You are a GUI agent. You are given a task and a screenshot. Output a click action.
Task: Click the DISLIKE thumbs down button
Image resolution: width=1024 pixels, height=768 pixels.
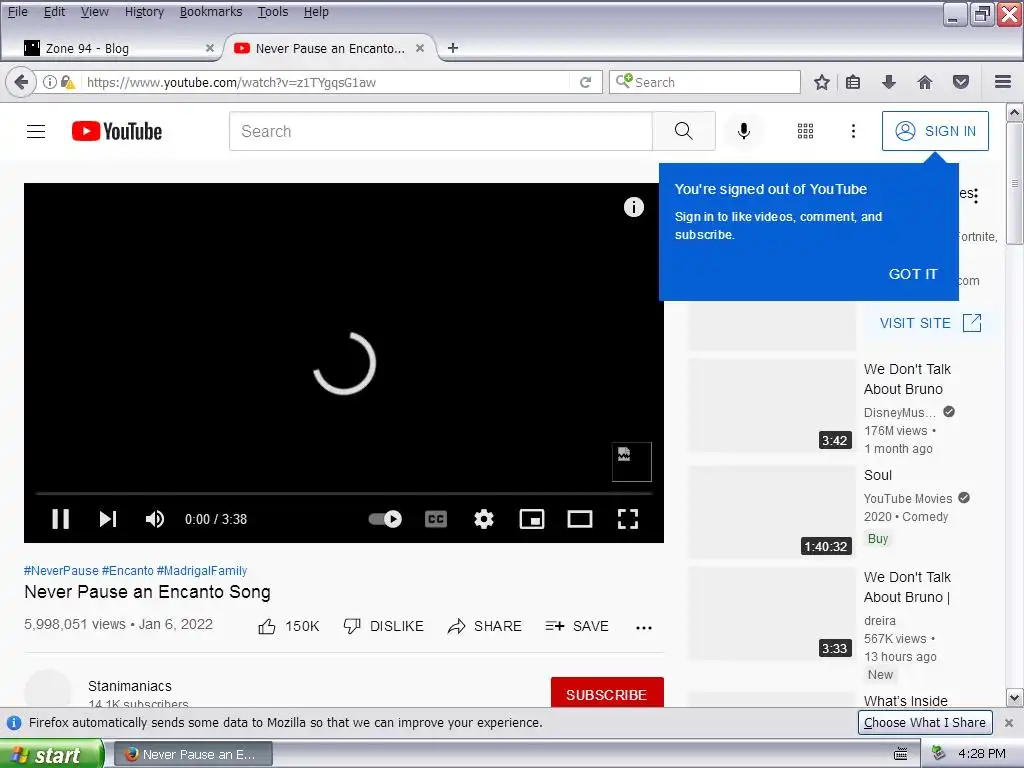[383, 626]
